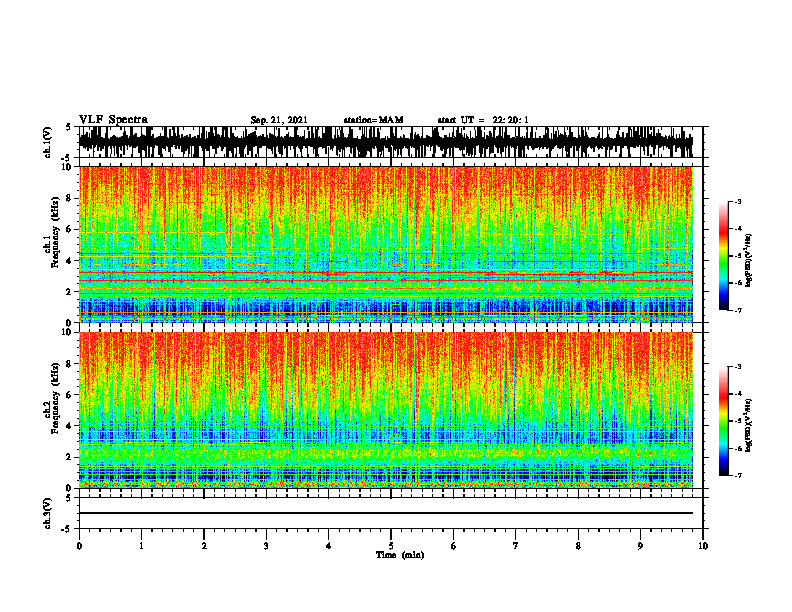Click the ch.1 voltage waveform strip
The width and height of the screenshot is (792, 612).
(x=386, y=142)
